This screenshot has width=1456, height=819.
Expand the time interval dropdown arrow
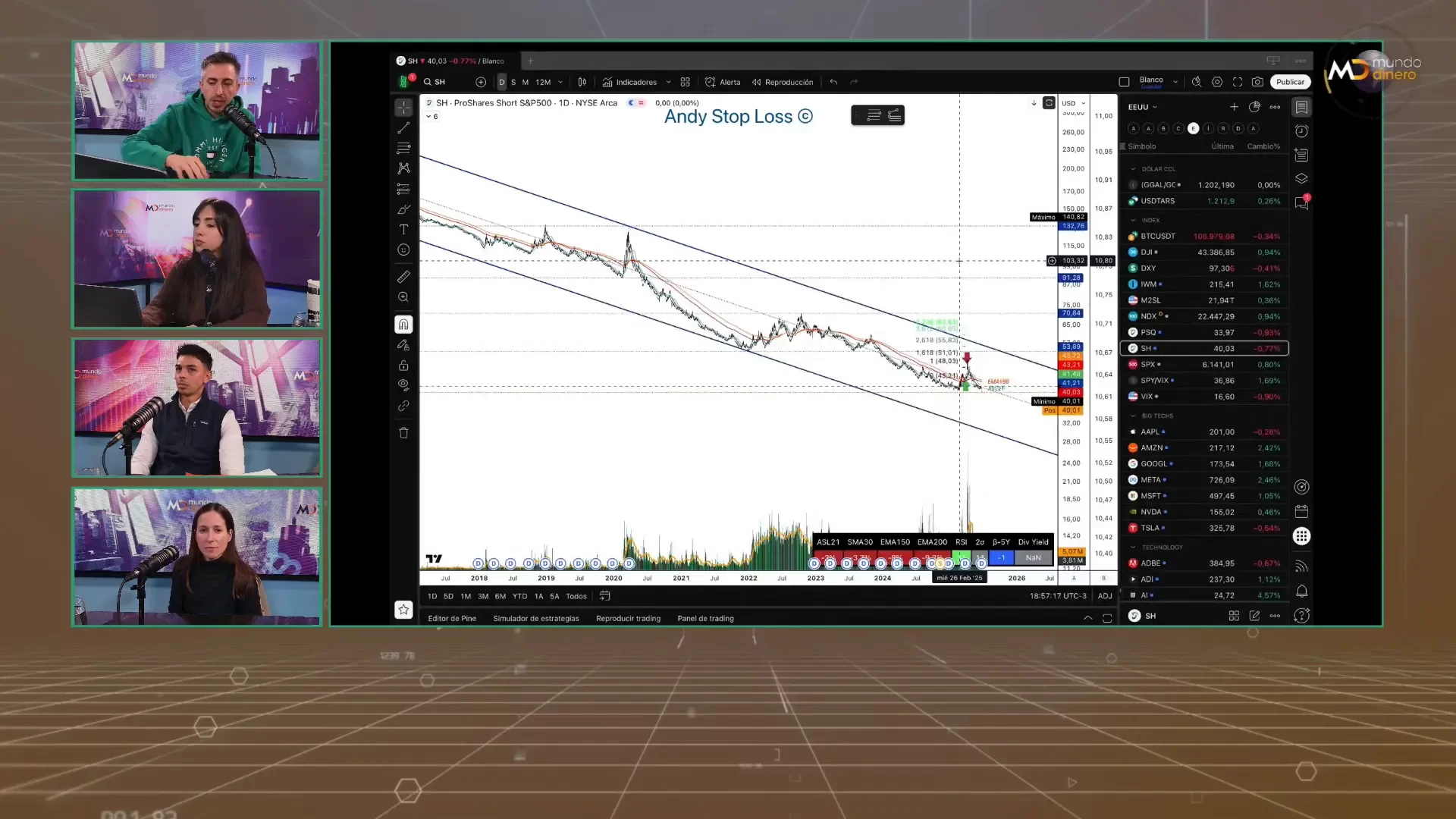click(x=560, y=82)
